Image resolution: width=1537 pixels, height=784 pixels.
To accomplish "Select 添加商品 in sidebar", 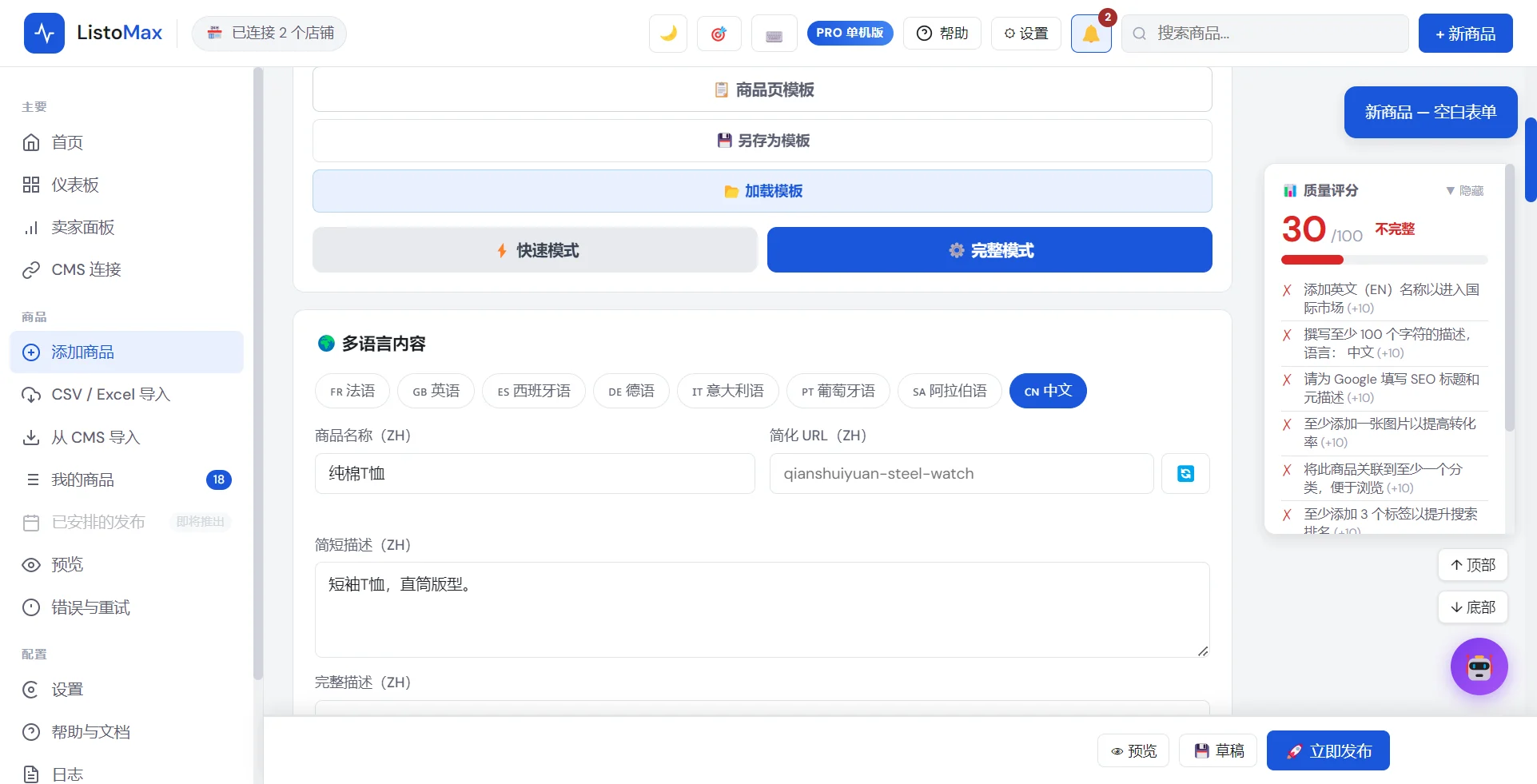I will point(126,352).
